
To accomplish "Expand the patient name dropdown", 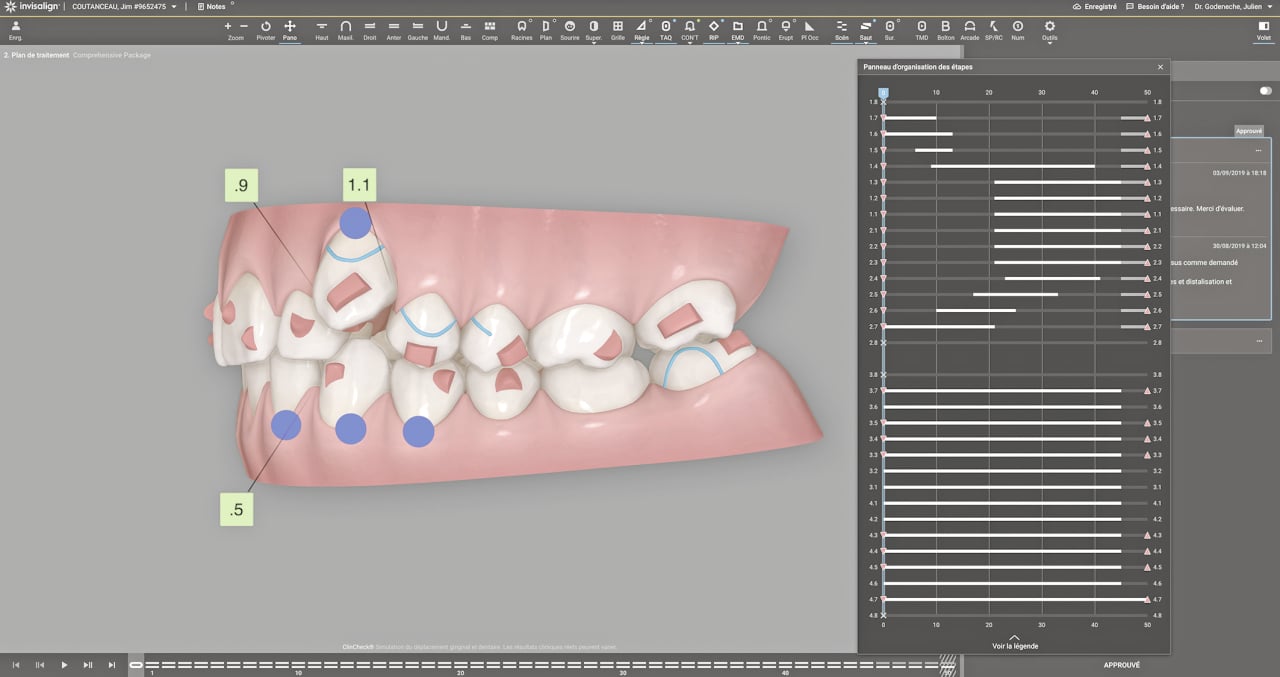I will click(x=173, y=6).
